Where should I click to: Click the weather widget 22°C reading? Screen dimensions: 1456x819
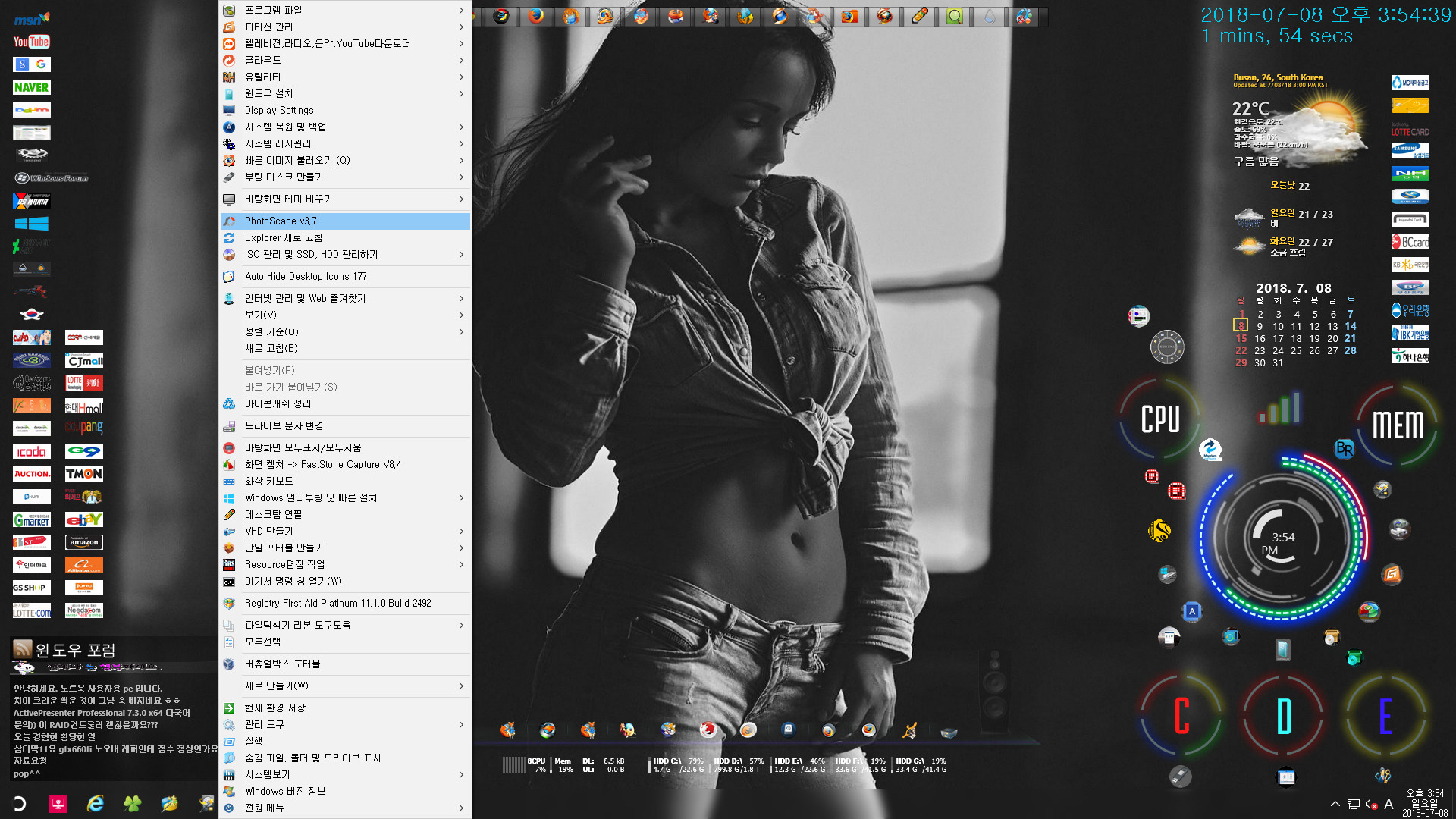[x=1250, y=108]
